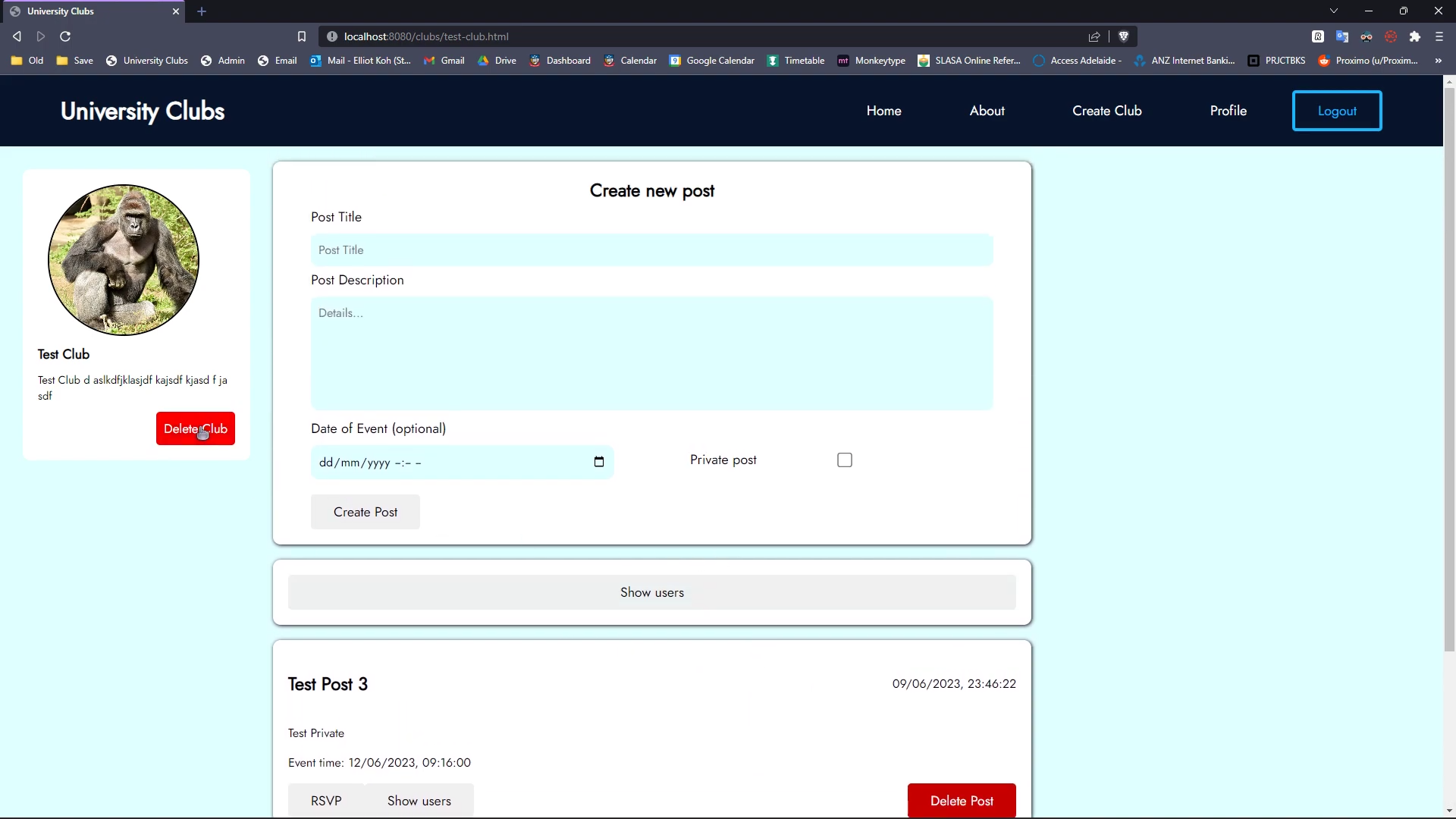Viewport: 1456px width, 819px height.
Task: Open the date picker calendar icon
Action: coord(599,462)
